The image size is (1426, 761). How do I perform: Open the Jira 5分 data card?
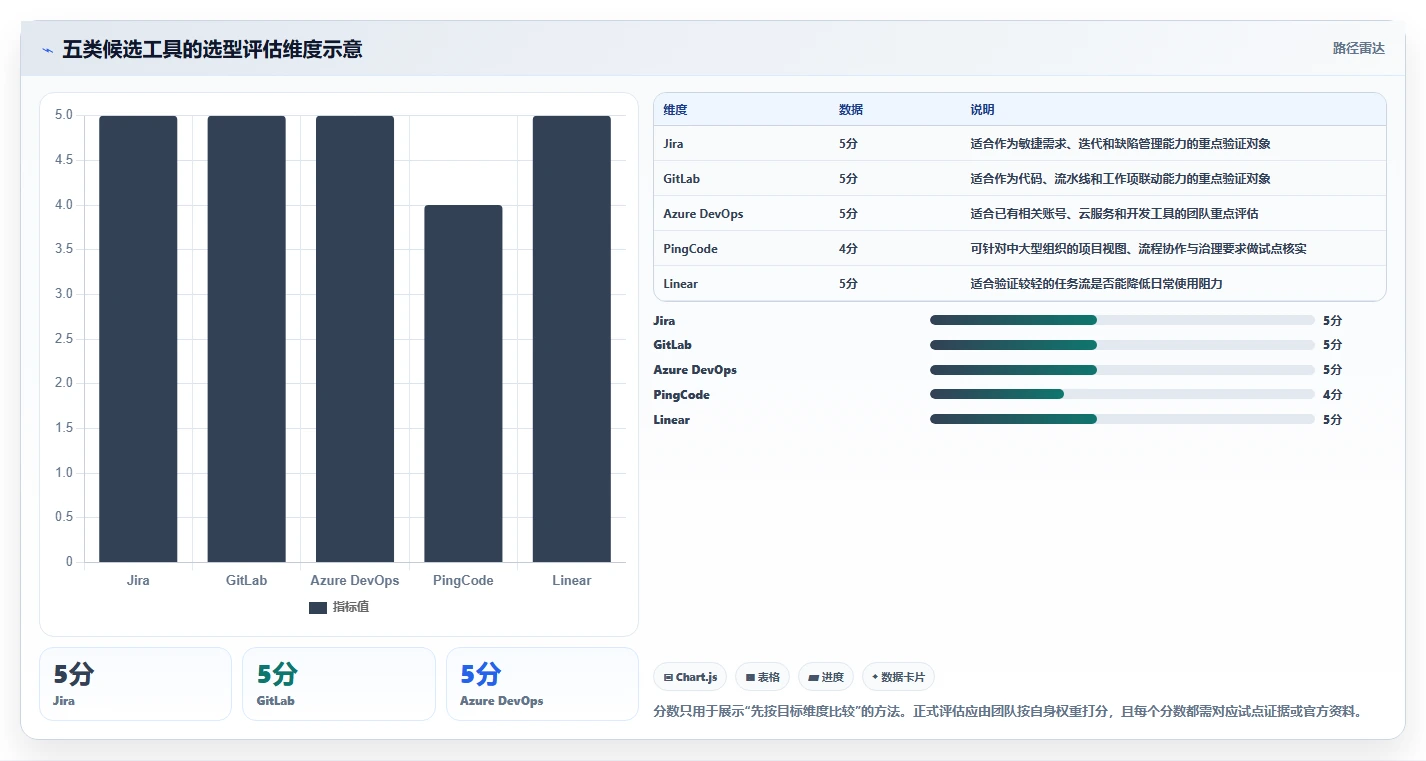pos(135,684)
